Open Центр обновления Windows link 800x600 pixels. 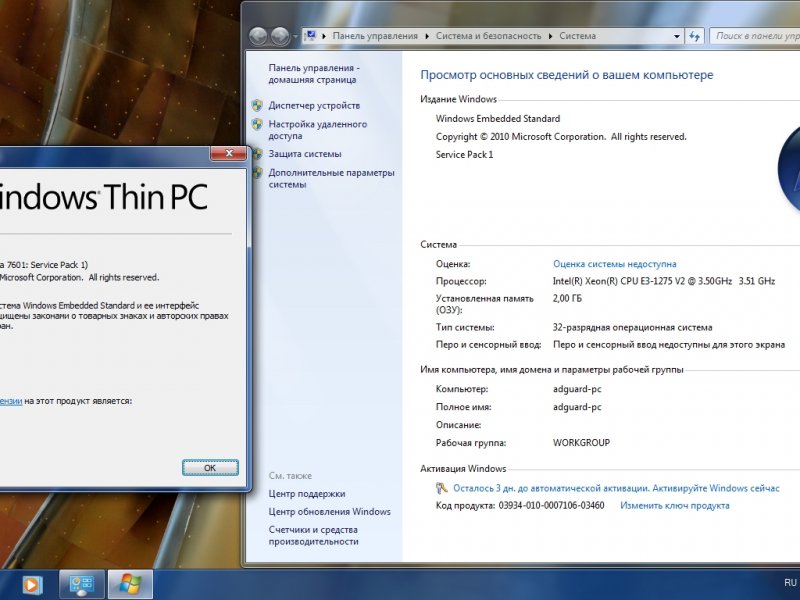330,512
